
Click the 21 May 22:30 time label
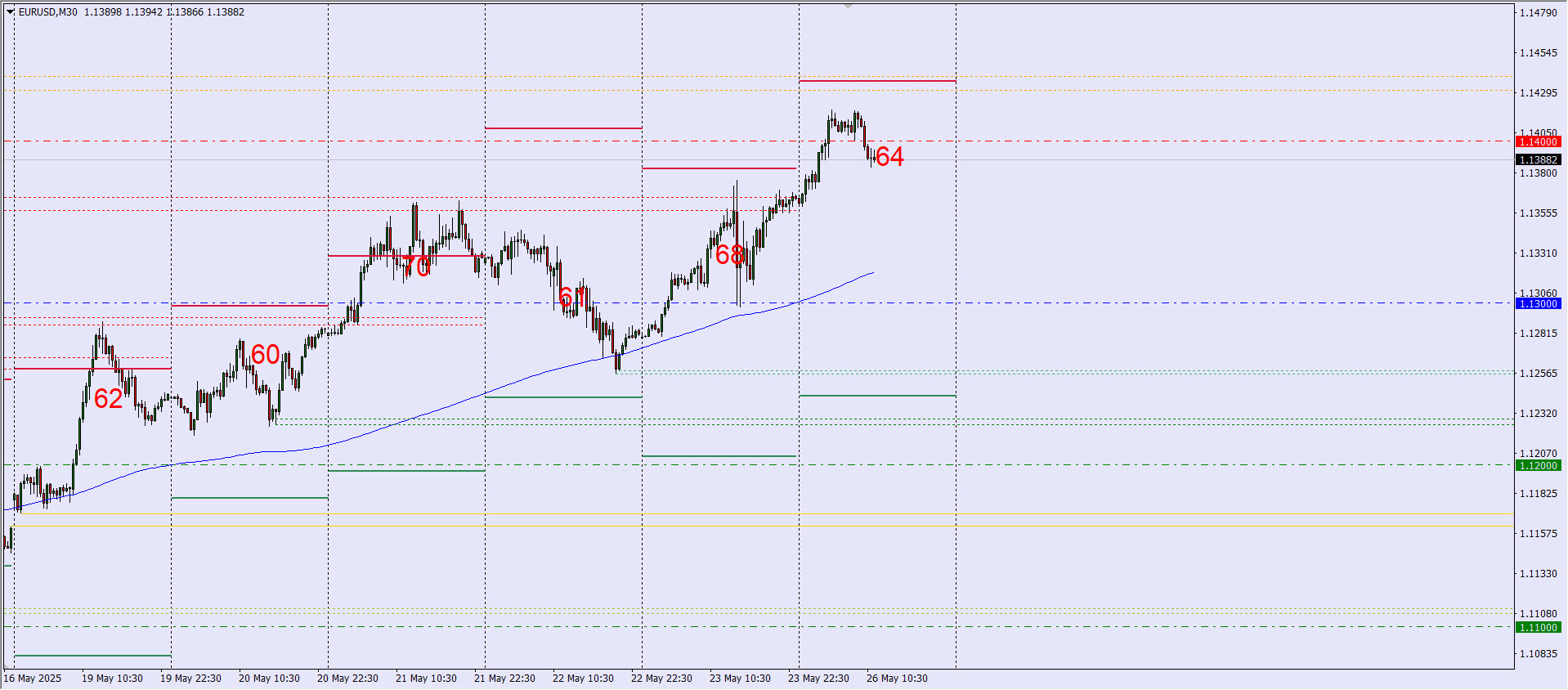pos(504,679)
